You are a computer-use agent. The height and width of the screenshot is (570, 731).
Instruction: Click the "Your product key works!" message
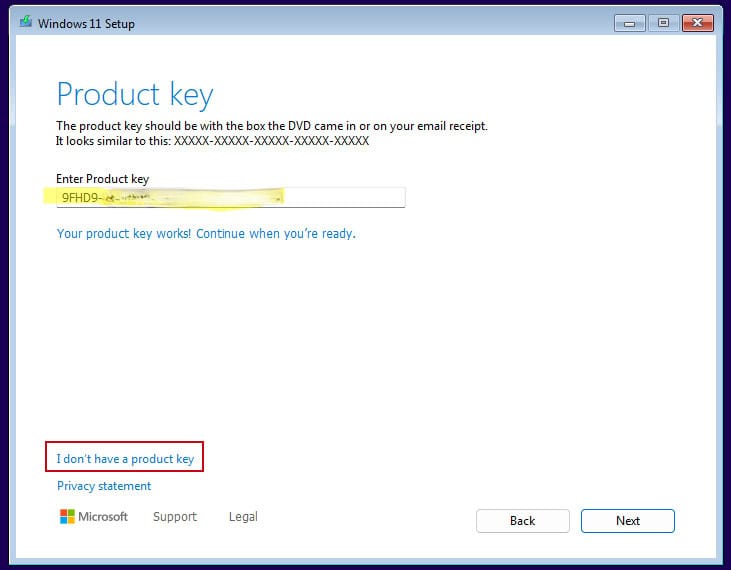pos(206,234)
